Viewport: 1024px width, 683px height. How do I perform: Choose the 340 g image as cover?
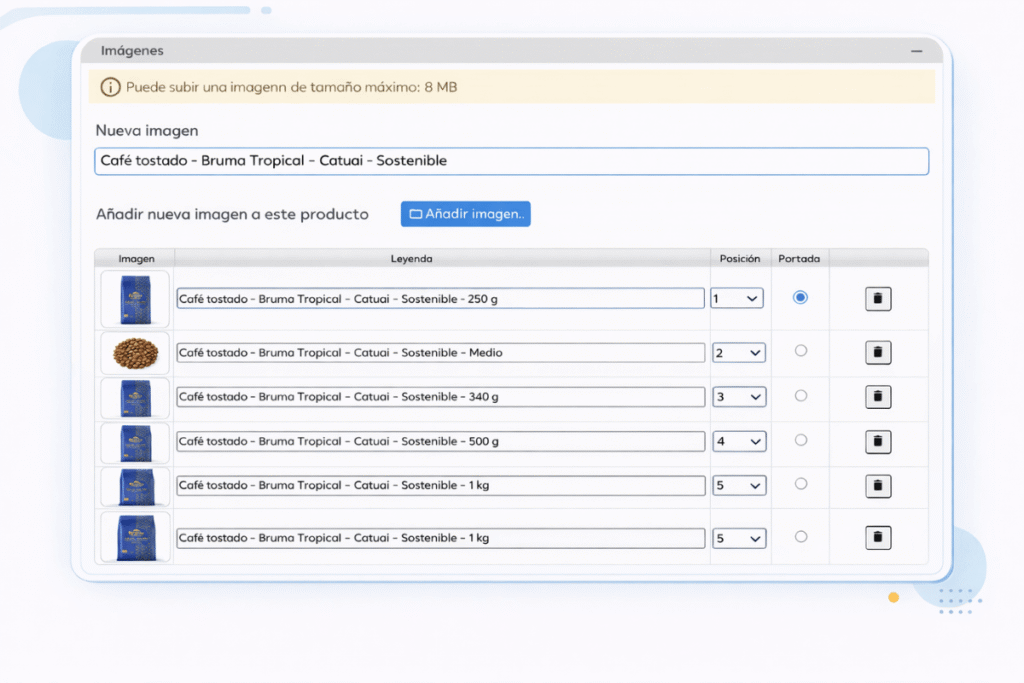click(x=801, y=396)
